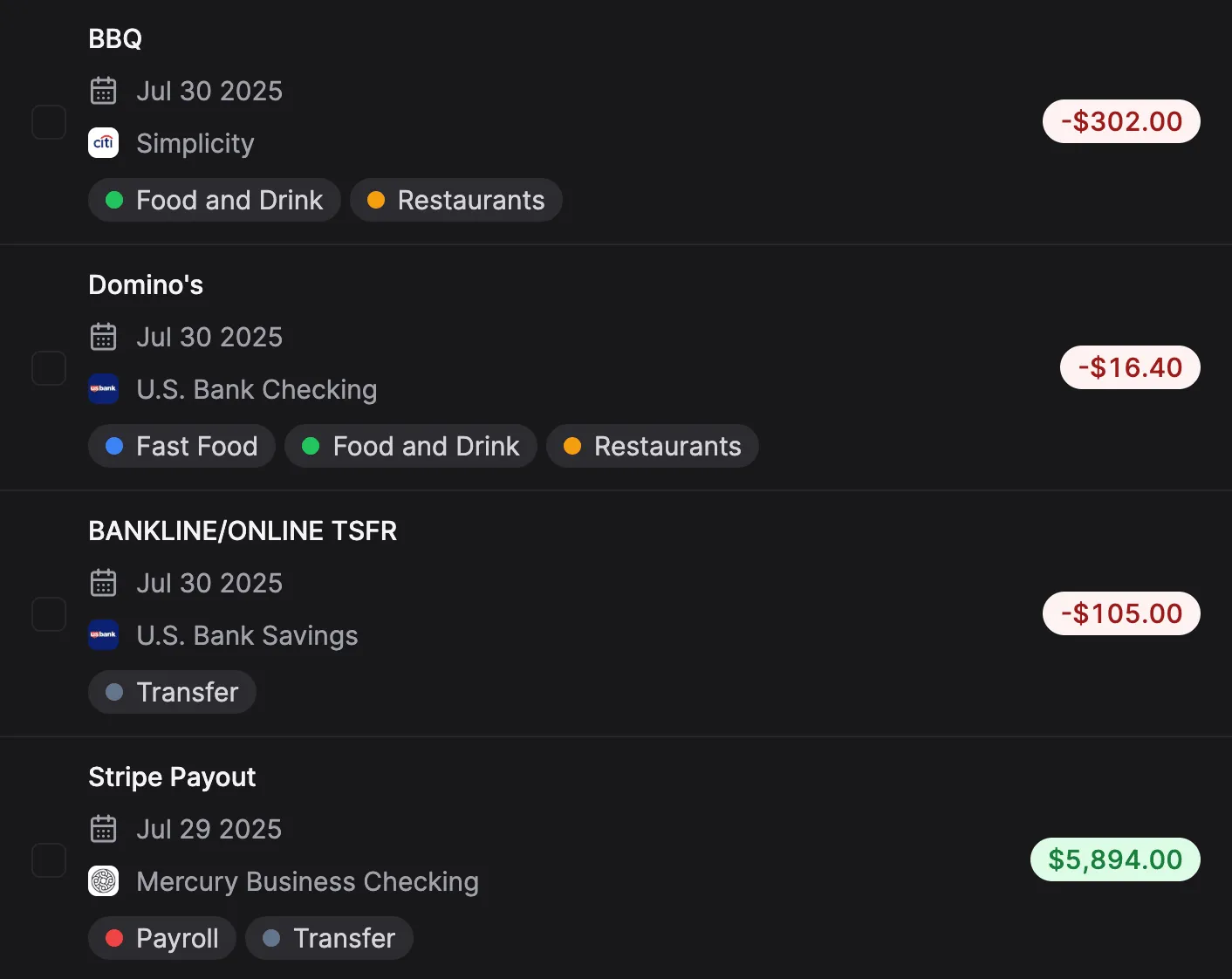Click the calendar icon on the BBQ transaction

tap(103, 90)
